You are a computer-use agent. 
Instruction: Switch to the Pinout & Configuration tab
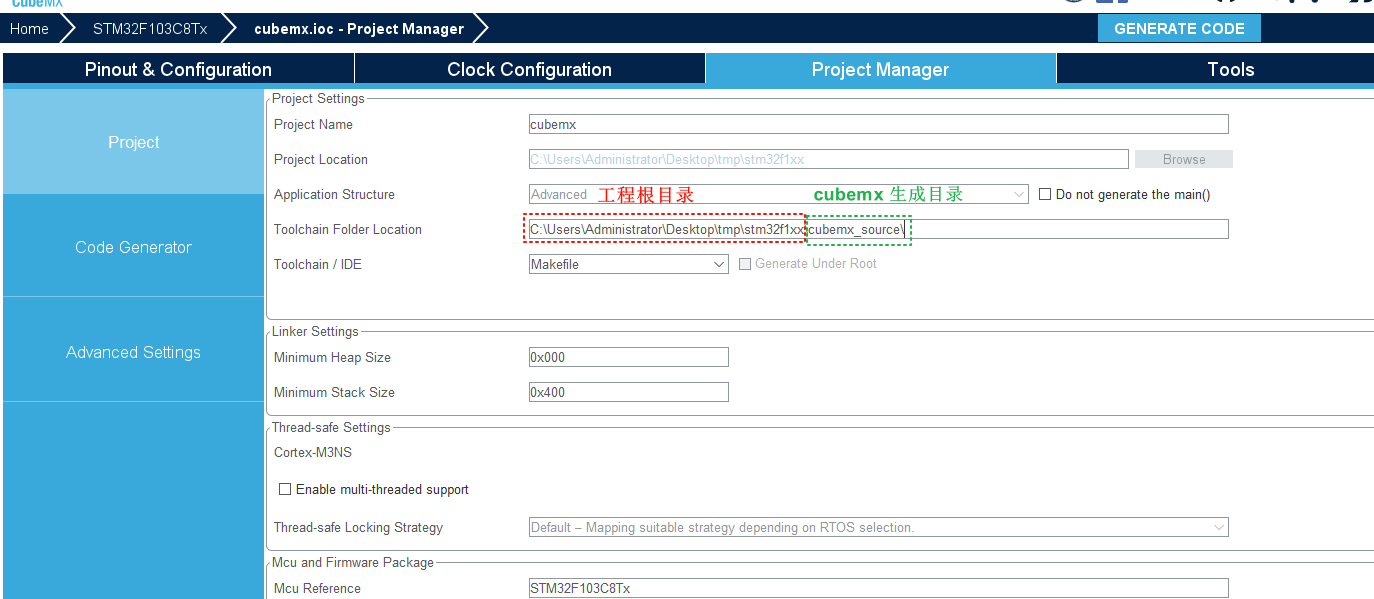coord(178,69)
